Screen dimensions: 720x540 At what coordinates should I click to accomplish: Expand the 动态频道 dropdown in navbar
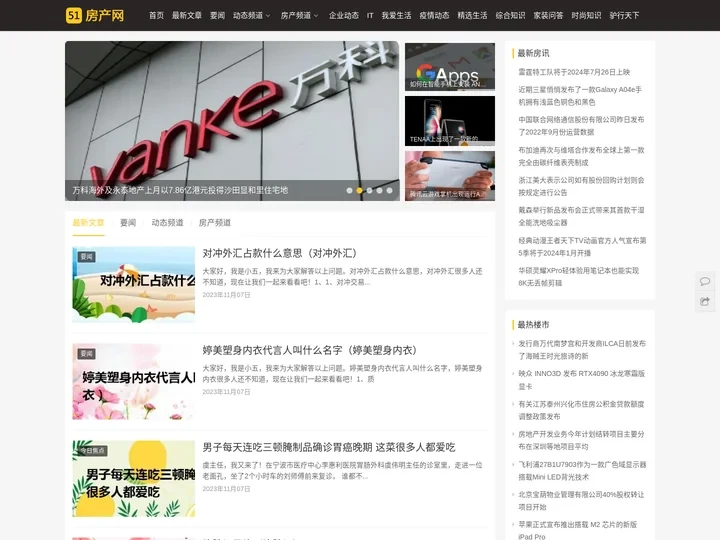tap(252, 16)
